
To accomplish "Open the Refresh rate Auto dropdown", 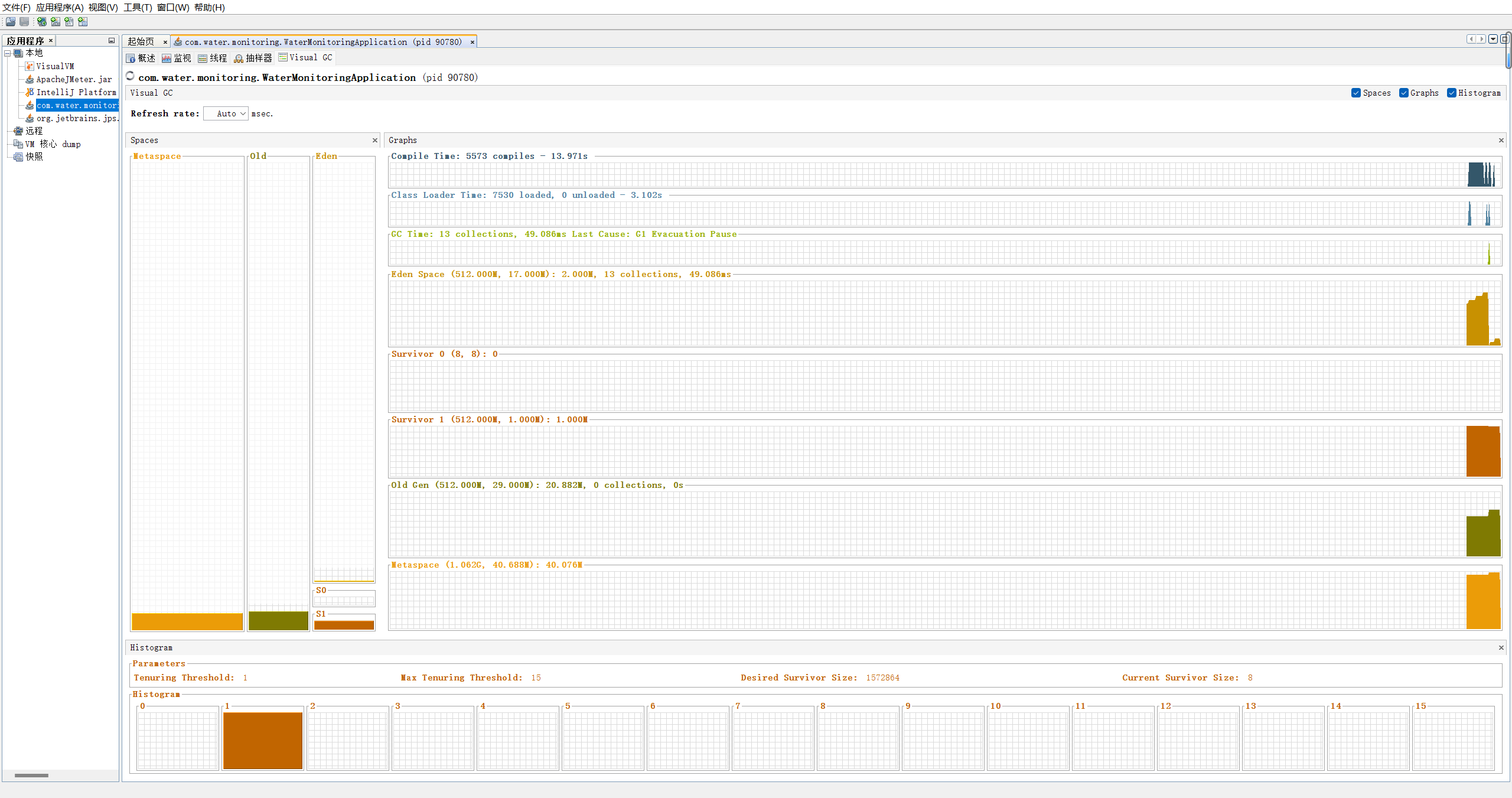I will coord(226,113).
